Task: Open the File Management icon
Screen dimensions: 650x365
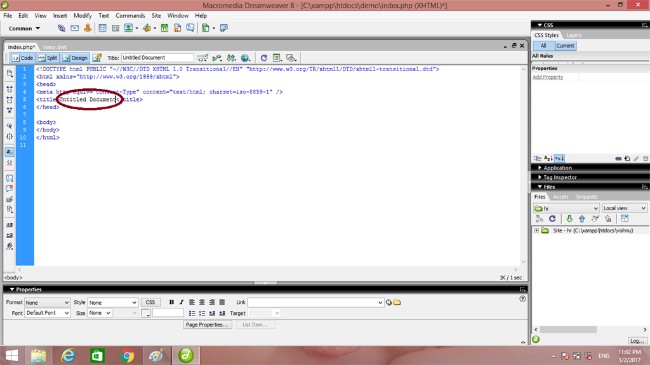Action: (x=231, y=58)
